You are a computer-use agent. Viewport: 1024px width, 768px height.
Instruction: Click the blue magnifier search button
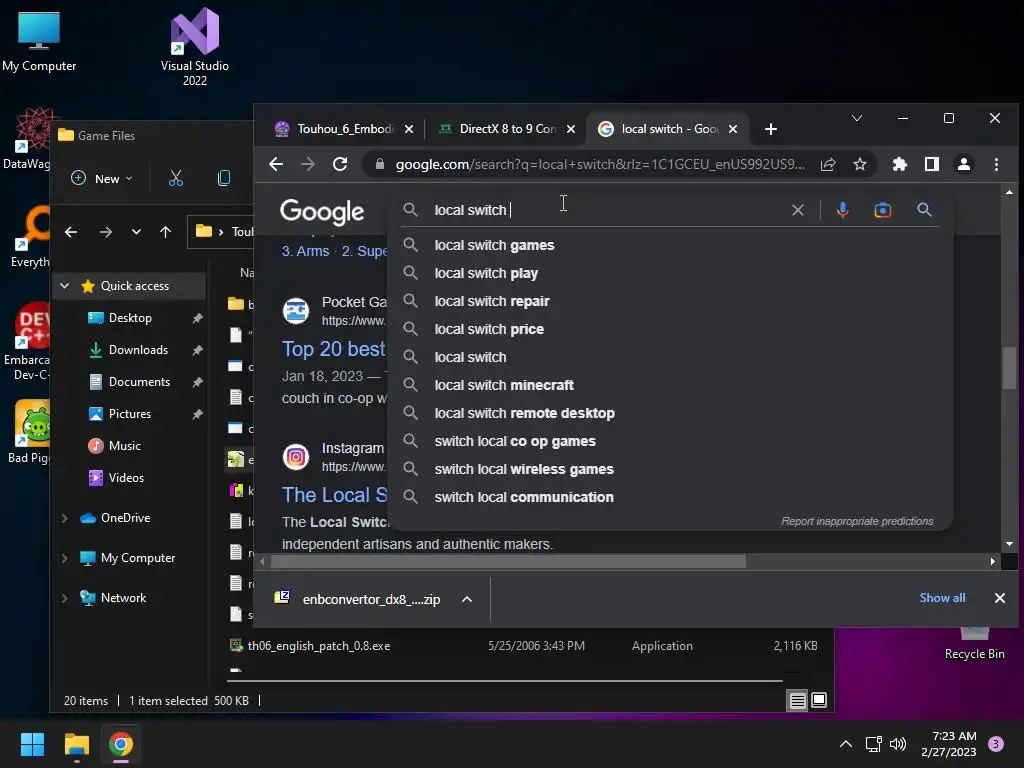point(924,210)
